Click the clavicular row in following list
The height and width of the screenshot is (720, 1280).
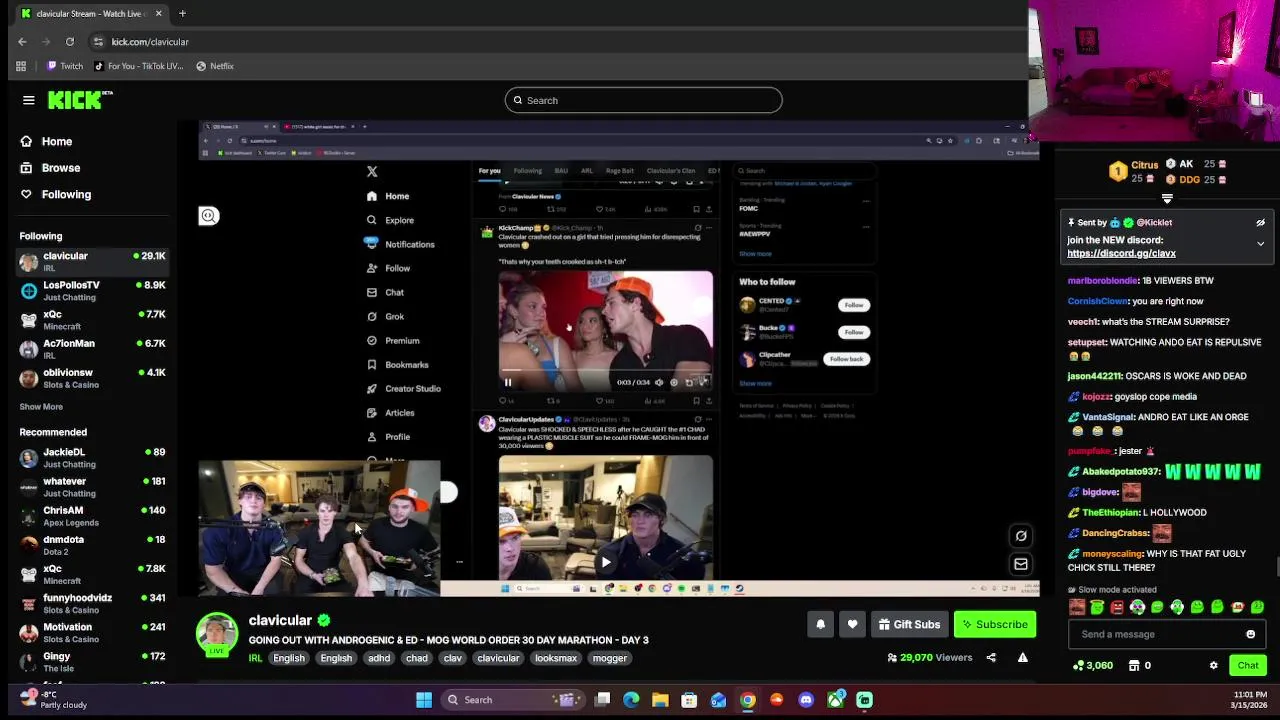(x=92, y=261)
